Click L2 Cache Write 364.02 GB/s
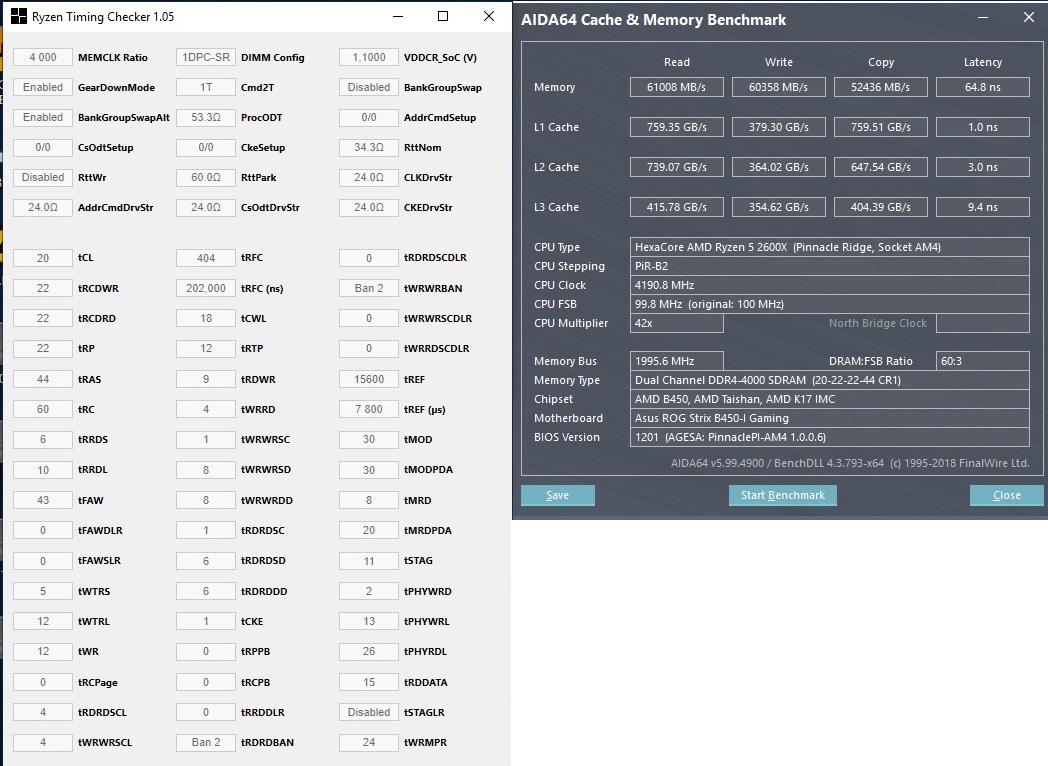The width and height of the screenshot is (1048, 766). click(x=779, y=167)
